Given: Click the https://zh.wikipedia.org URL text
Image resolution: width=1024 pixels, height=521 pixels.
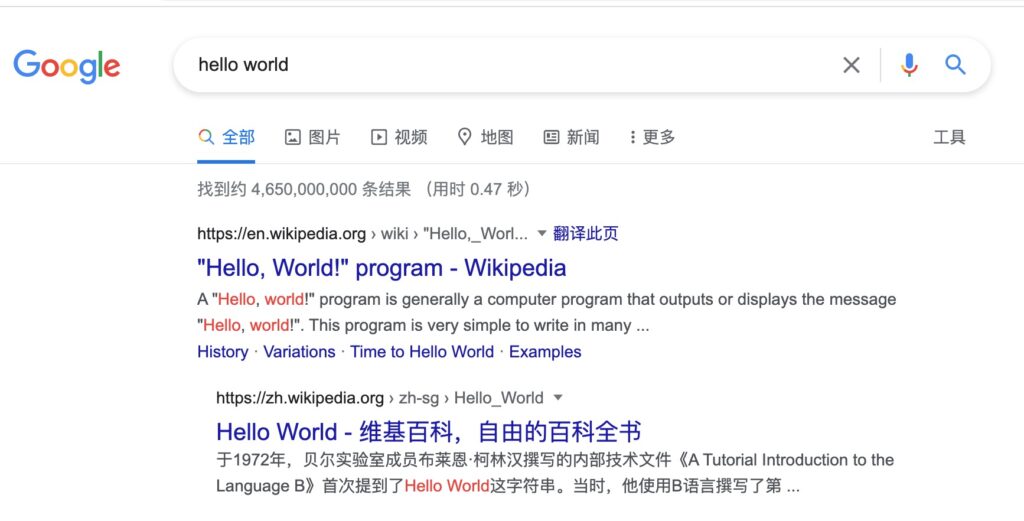Looking at the screenshot, I should click(x=300, y=398).
